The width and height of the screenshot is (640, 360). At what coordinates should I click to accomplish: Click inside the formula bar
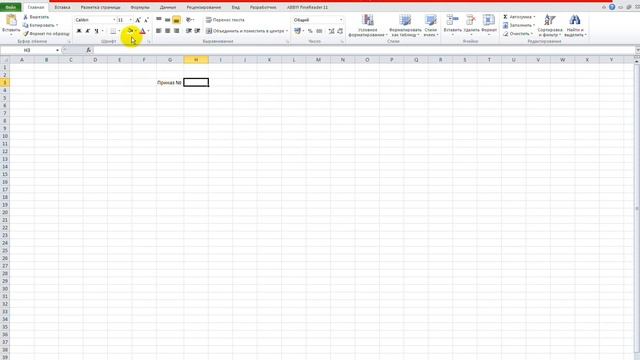(x=363, y=50)
